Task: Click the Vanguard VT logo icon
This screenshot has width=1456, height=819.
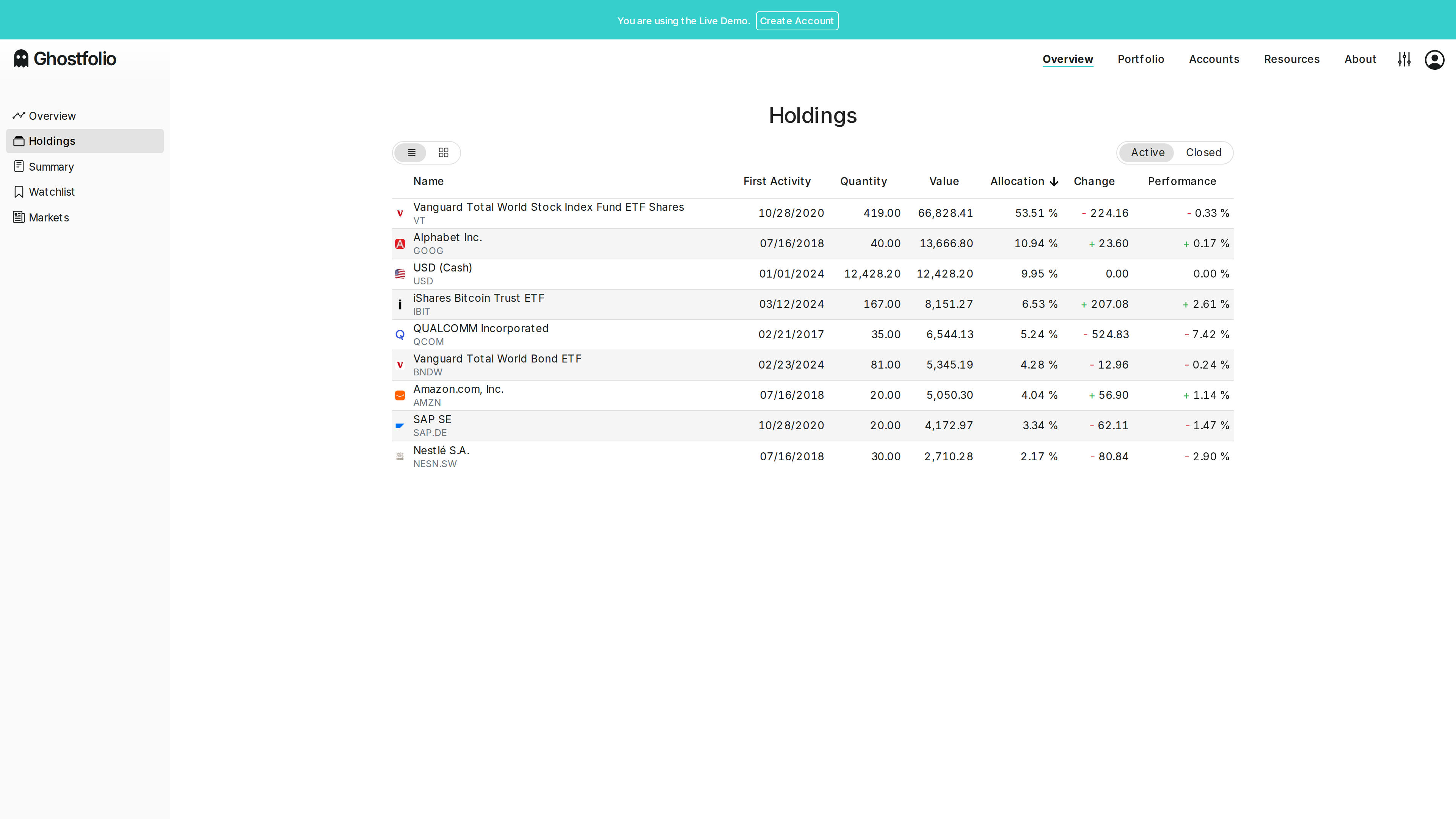Action: pyautogui.click(x=400, y=213)
